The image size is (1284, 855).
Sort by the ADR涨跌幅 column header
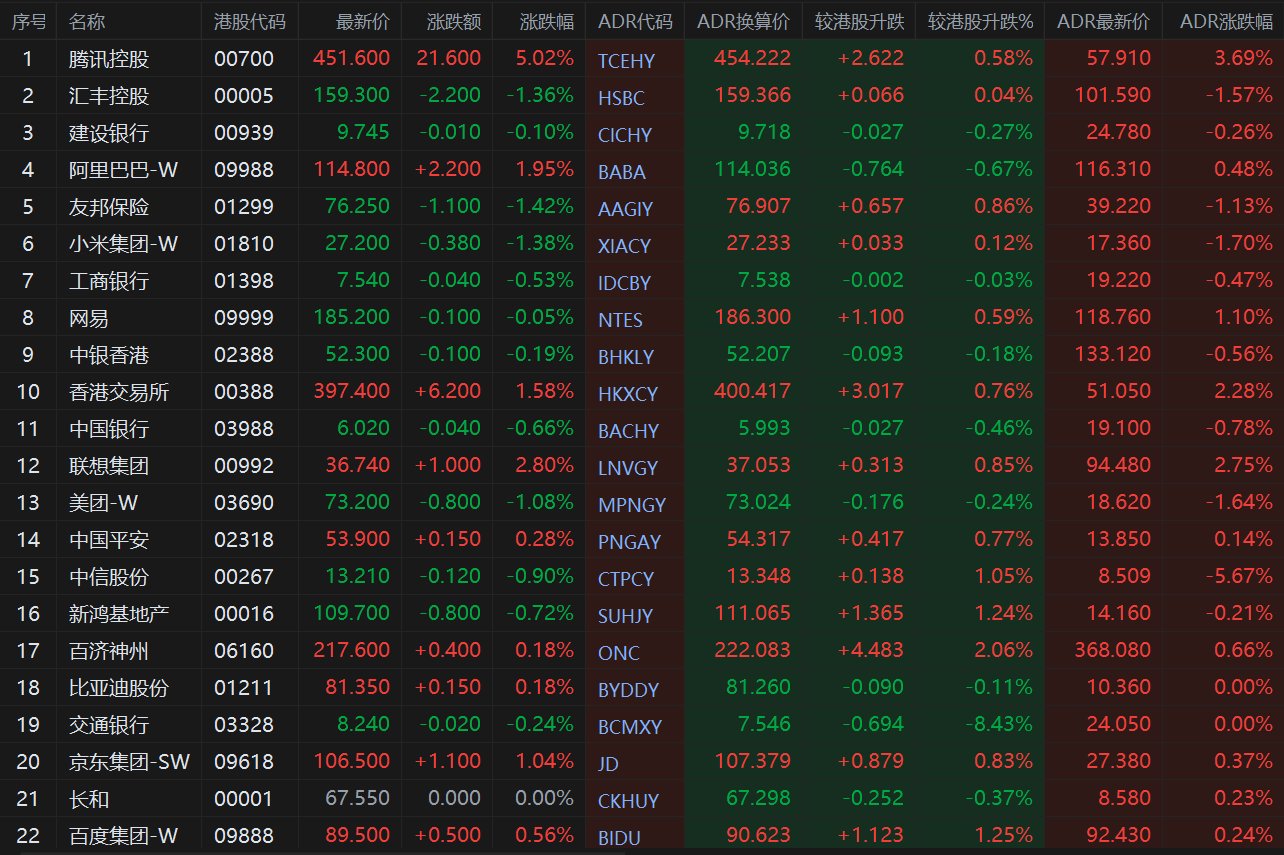pyautogui.click(x=1226, y=21)
